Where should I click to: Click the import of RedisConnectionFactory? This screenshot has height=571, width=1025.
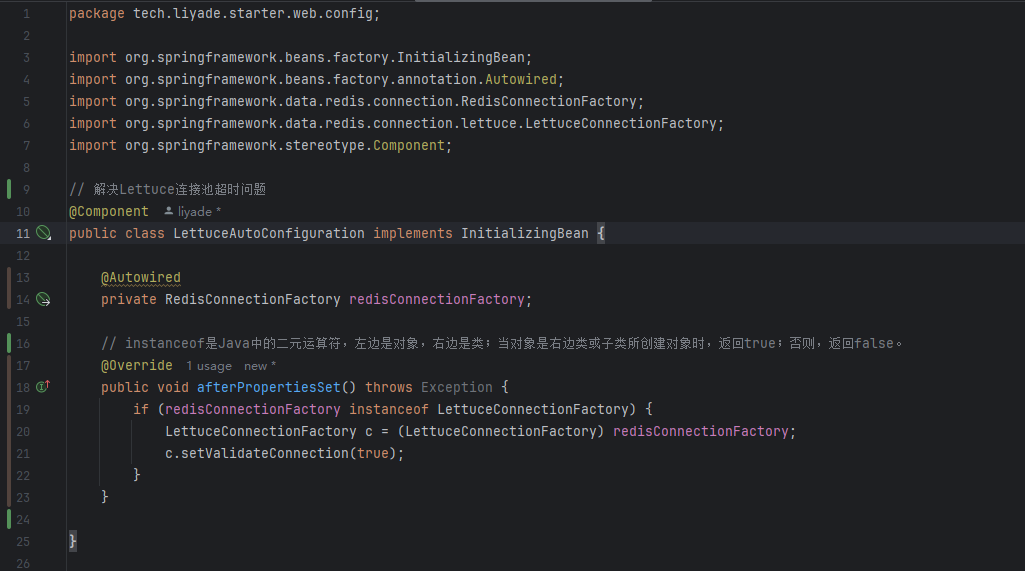tap(356, 101)
